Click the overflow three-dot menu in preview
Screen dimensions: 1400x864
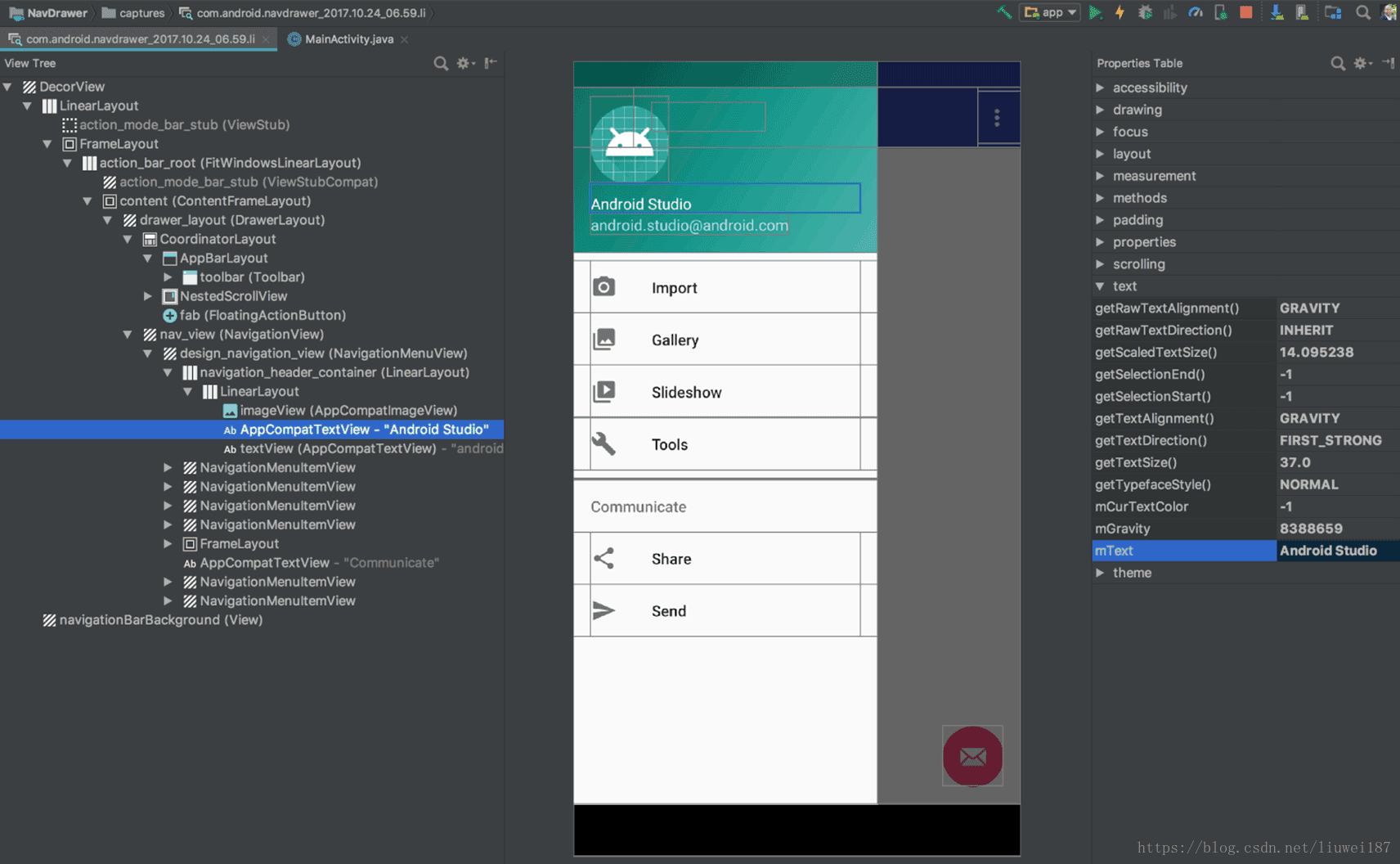point(997,118)
